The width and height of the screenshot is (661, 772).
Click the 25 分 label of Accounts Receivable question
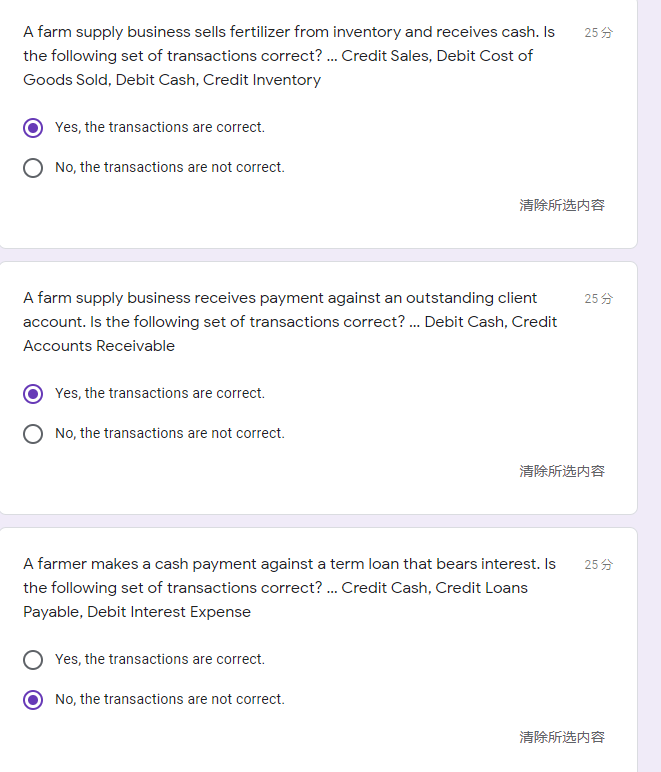(x=599, y=299)
